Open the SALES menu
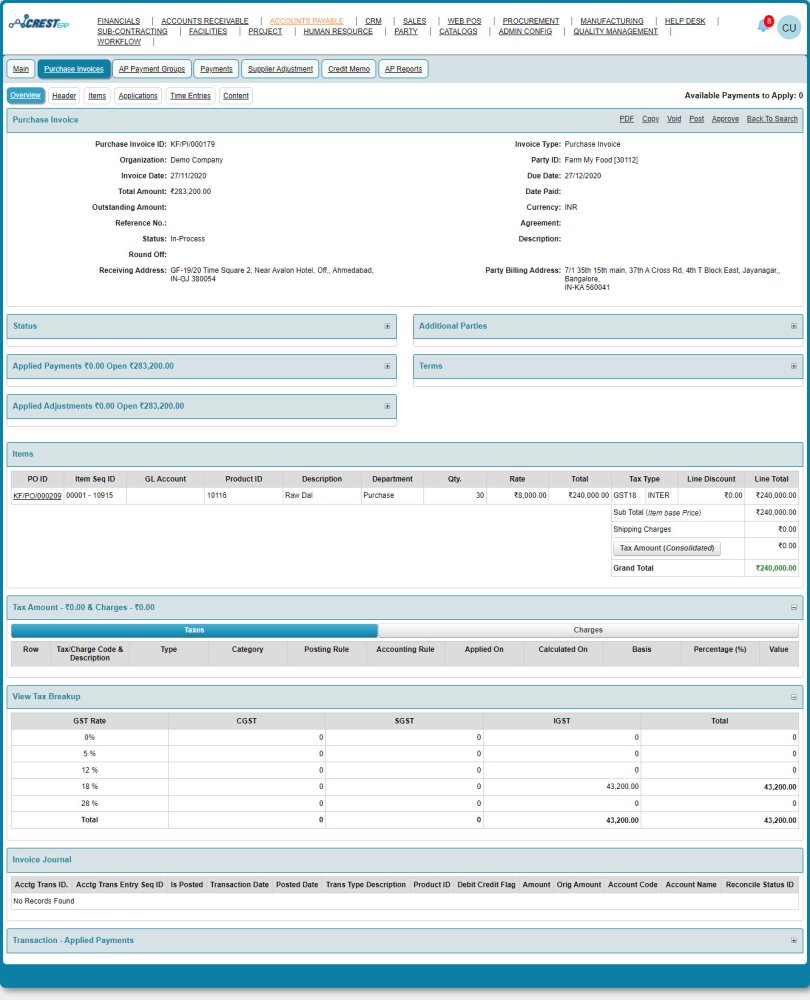Viewport: 810px width, 1000px height. [414, 20]
